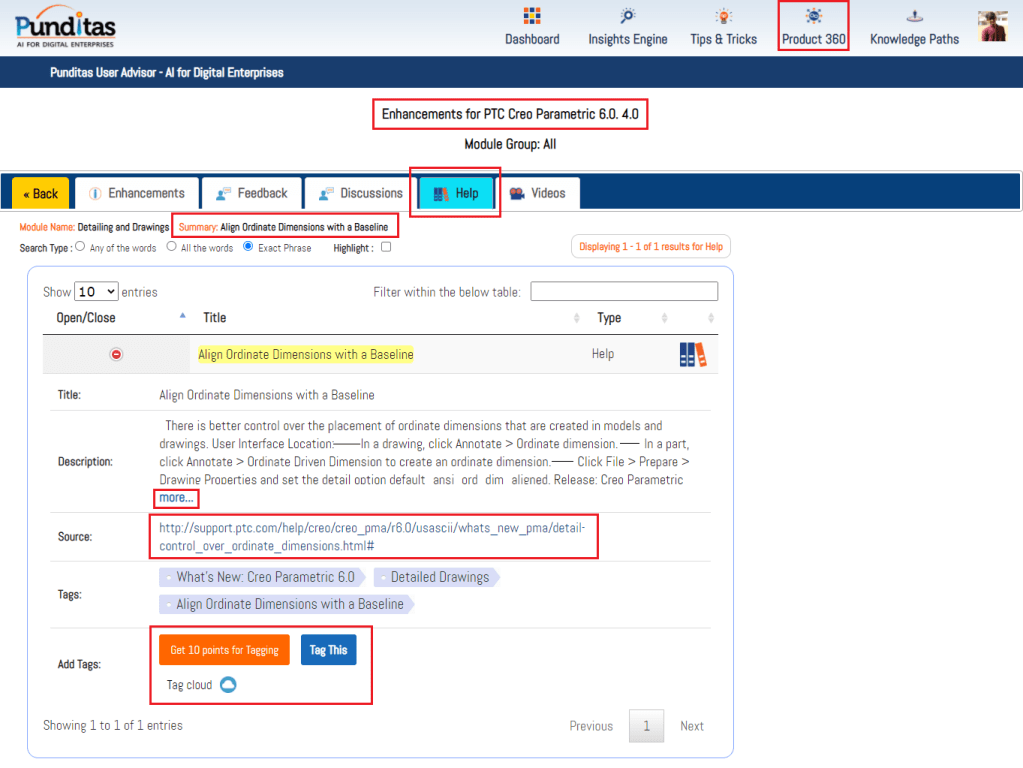Image resolution: width=1023 pixels, height=768 pixels.
Task: Sort the table by the Title column
Action: click(215, 318)
